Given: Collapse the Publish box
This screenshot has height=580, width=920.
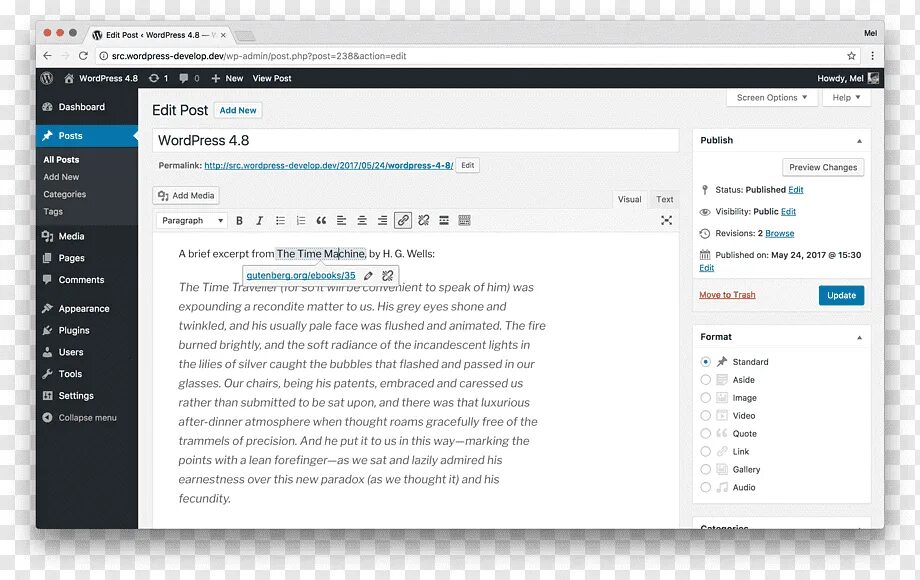Looking at the screenshot, I should [859, 141].
